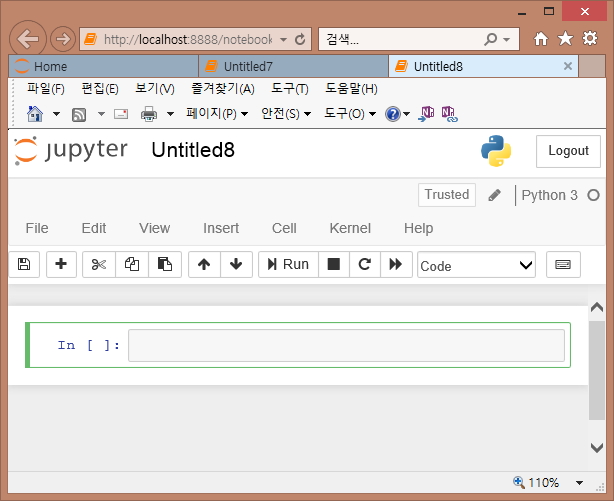Screen dimensions: 614x501
Task: Refresh the page icon in address bar
Action: pyautogui.click(x=300, y=39)
